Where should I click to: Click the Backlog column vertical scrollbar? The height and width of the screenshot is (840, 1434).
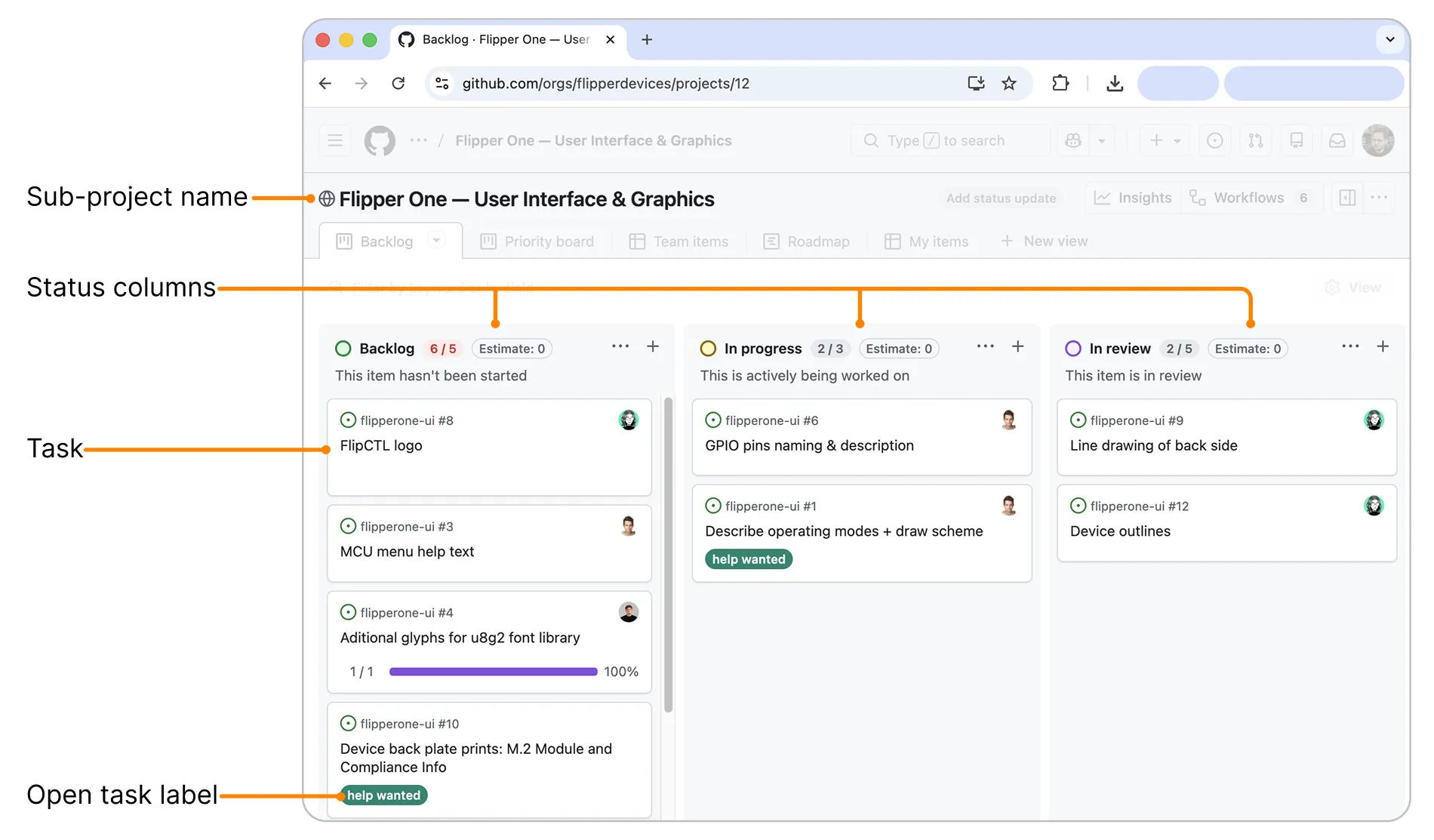coord(668,554)
